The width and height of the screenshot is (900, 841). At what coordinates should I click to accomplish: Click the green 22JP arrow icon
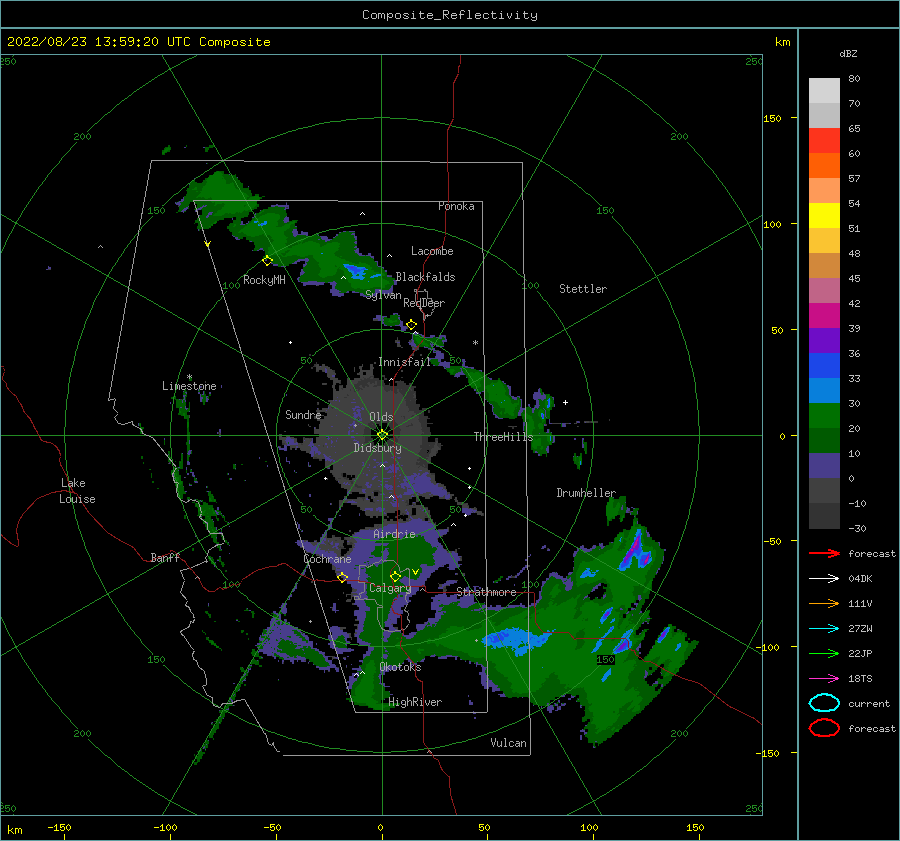[x=824, y=653]
